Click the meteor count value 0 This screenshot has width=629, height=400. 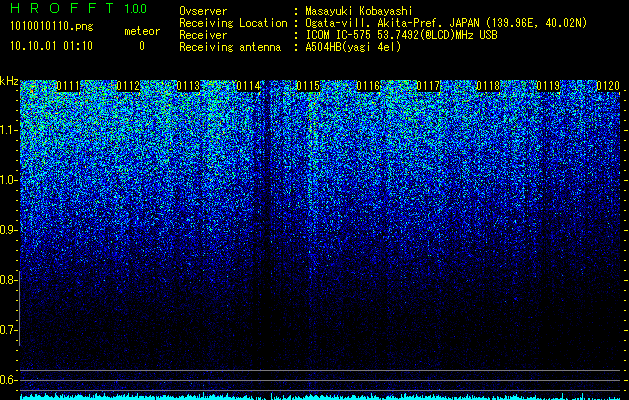point(142,46)
